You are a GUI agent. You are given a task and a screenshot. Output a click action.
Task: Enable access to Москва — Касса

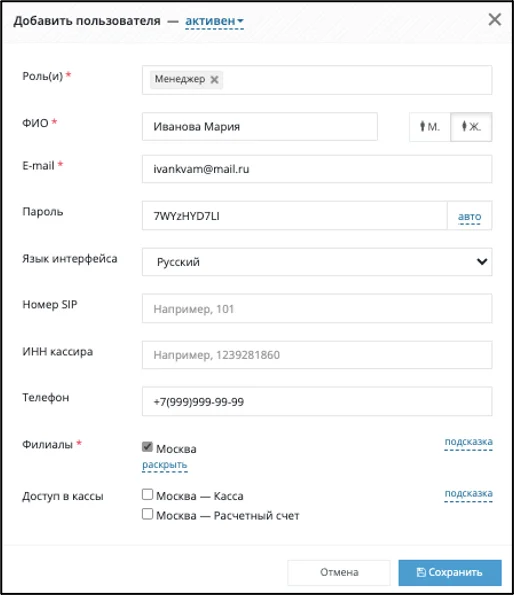pos(147,494)
